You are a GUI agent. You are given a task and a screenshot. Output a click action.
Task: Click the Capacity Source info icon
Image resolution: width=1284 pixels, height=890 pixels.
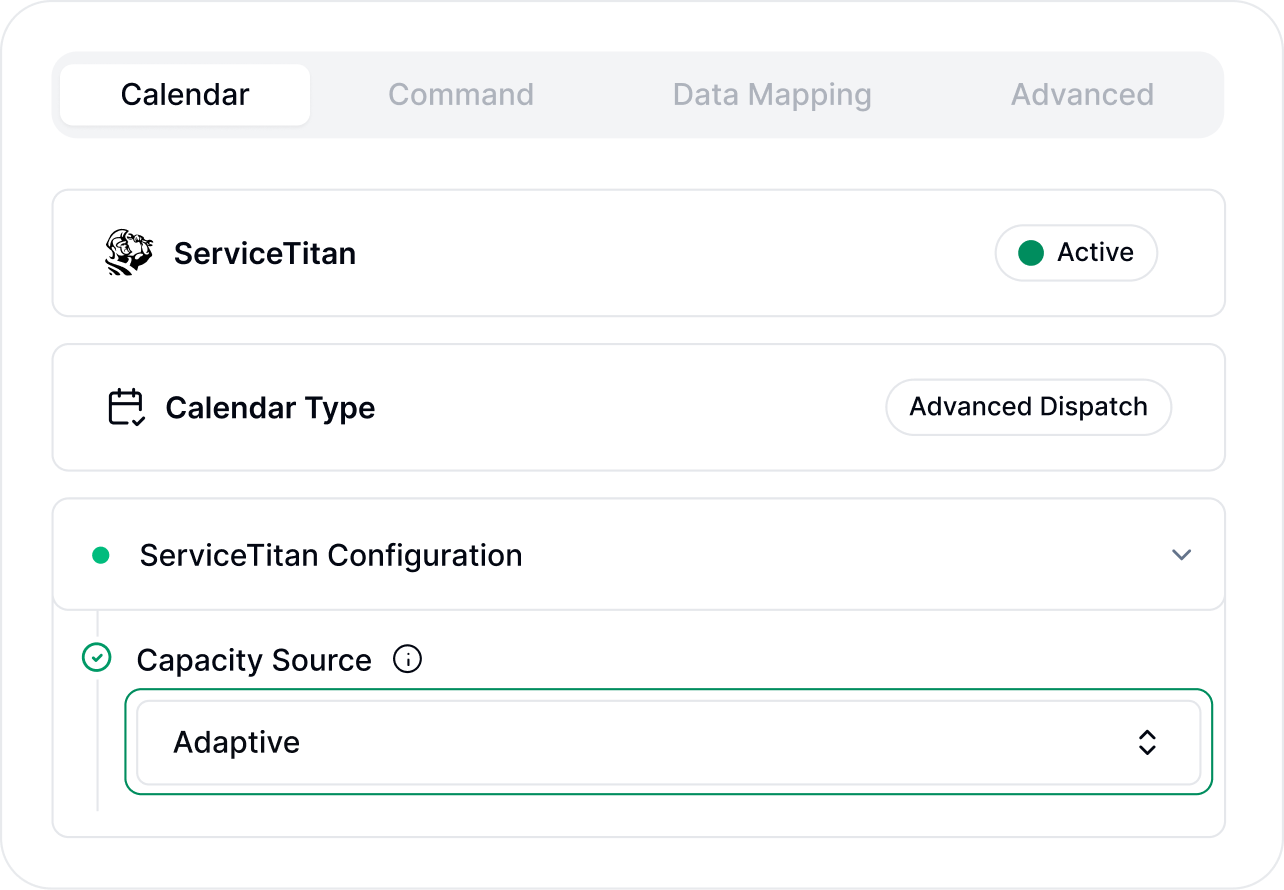point(408,660)
